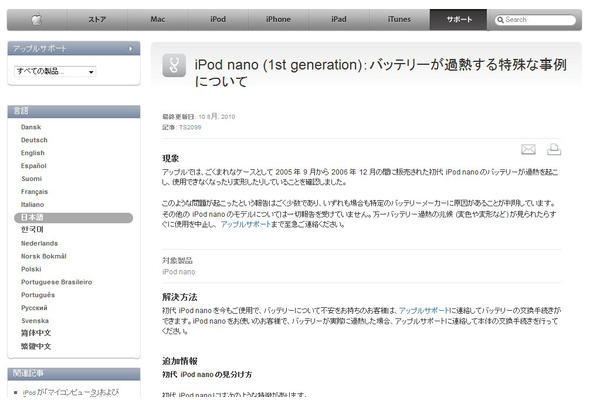Switch language to Suomi
This screenshot has width=610, height=400.
click(32, 179)
